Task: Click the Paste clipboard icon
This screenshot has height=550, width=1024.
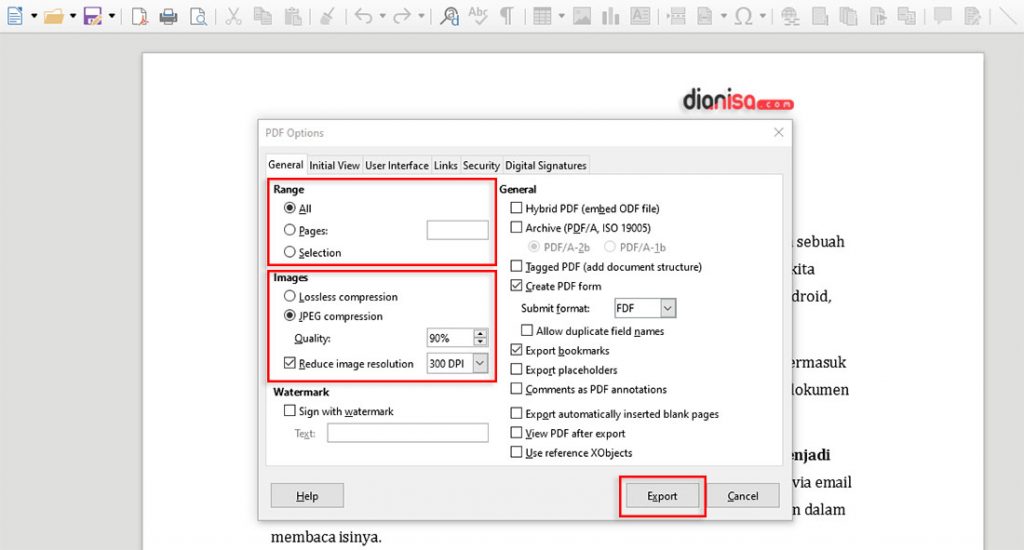Action: pyautogui.click(x=293, y=15)
